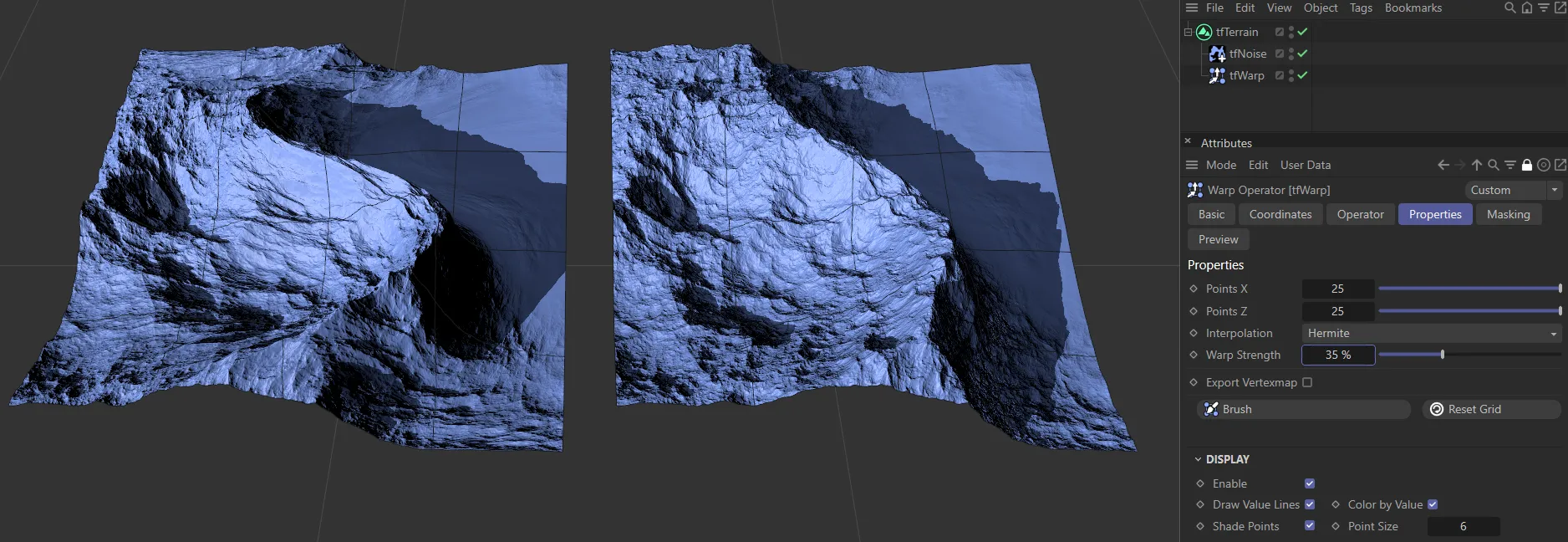Switch to the Masking tab
1568x542 pixels.
pyautogui.click(x=1508, y=214)
